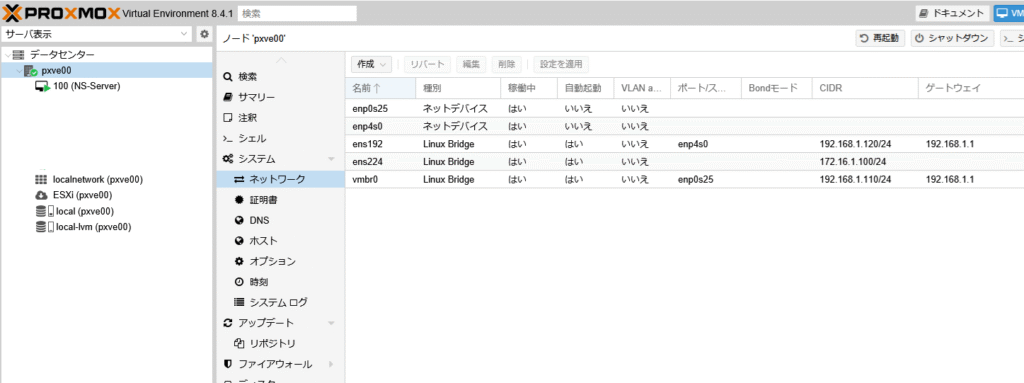The image size is (1024, 383).
Task: Click the globe icon beside DNS
Action: 239,220
